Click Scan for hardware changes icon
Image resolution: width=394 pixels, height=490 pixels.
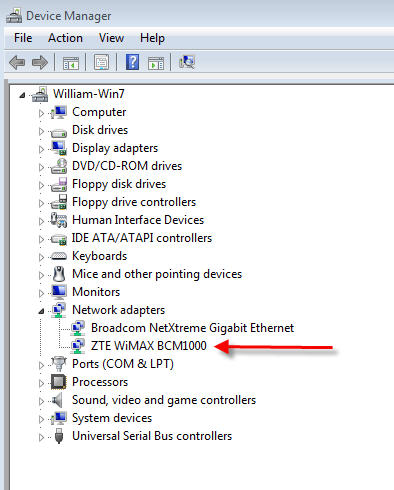187,62
